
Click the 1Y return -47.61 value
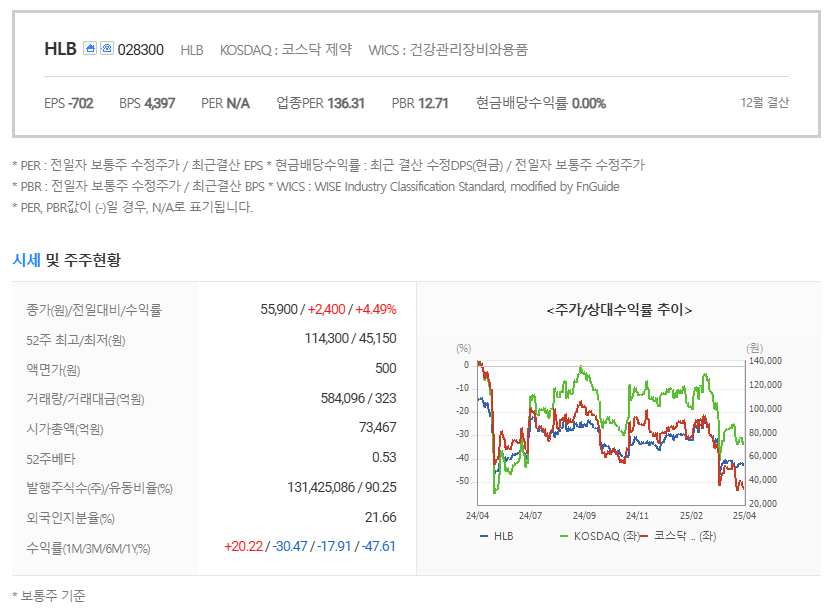(378, 546)
